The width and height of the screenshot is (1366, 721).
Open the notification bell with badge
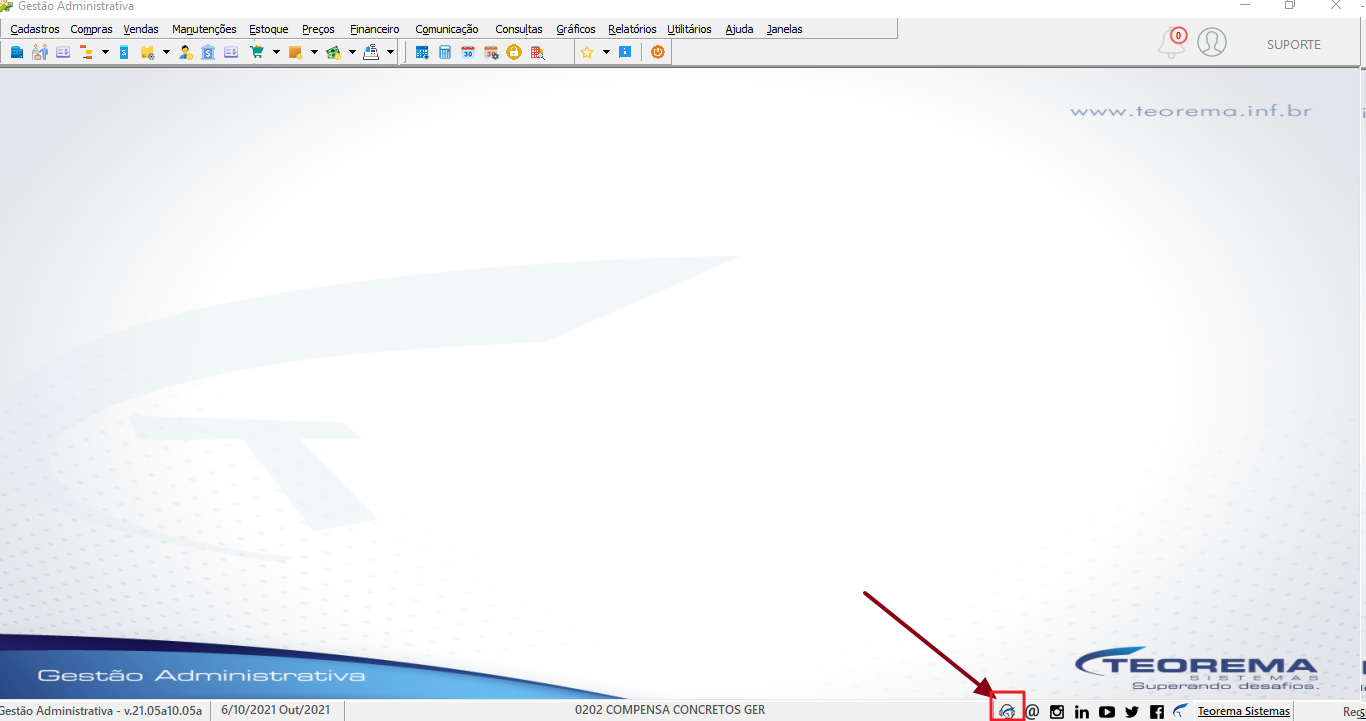click(x=1172, y=43)
